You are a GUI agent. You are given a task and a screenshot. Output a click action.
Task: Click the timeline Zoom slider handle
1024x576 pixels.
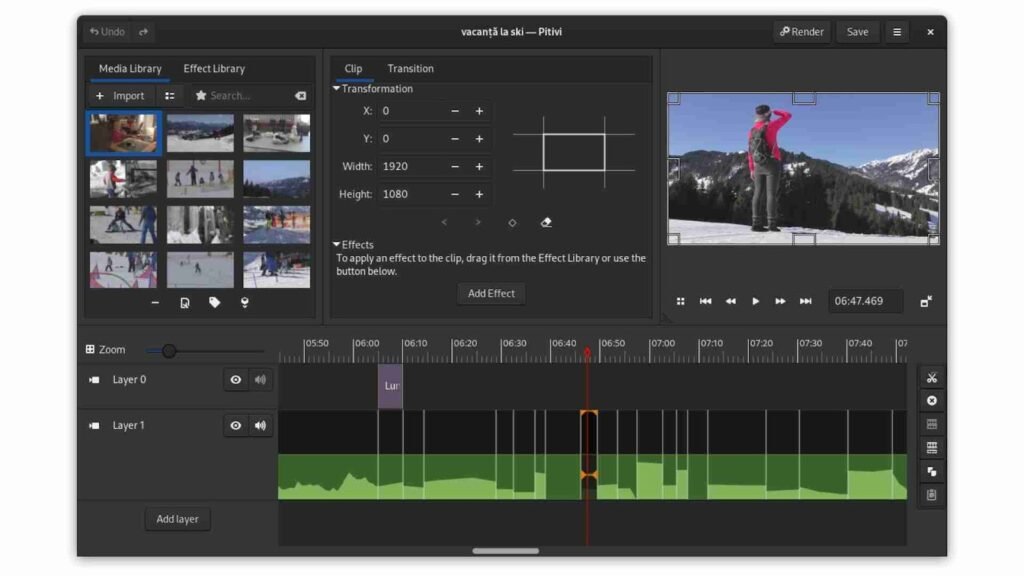[169, 351]
